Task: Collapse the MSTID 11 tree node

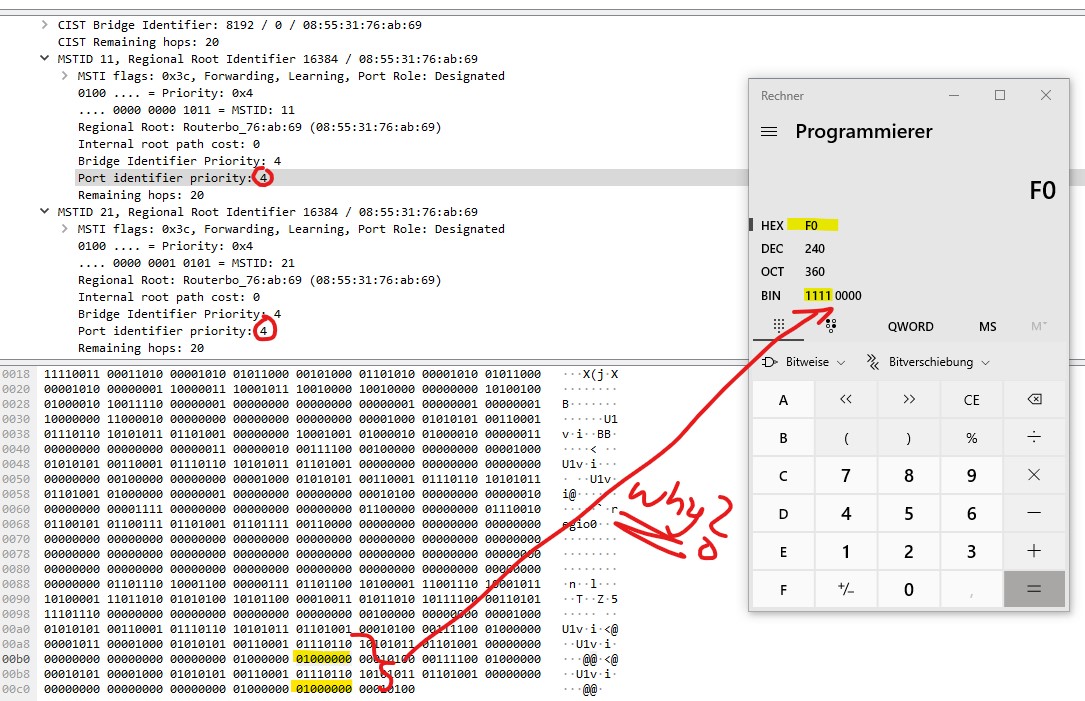Action: 44,59
